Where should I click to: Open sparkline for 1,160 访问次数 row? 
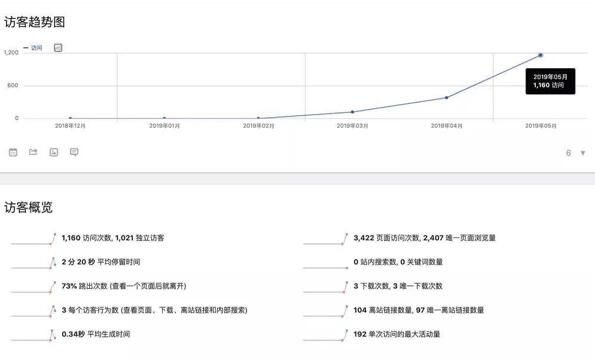coord(33,239)
